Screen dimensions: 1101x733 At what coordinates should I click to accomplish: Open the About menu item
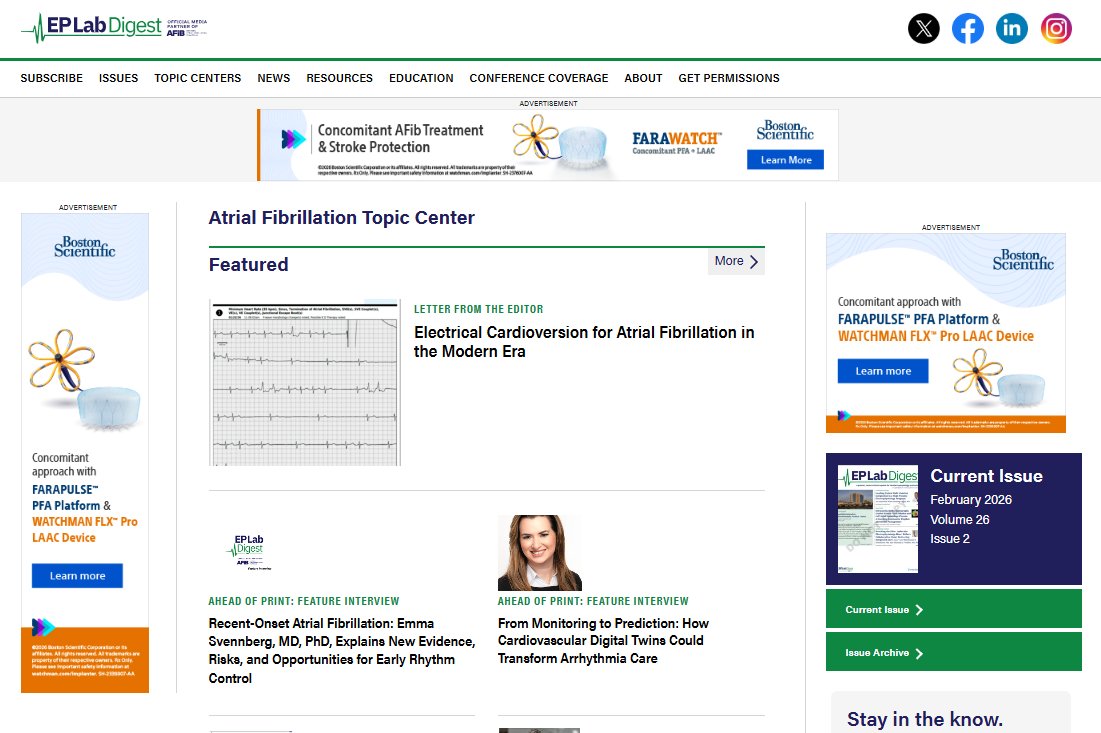643,78
